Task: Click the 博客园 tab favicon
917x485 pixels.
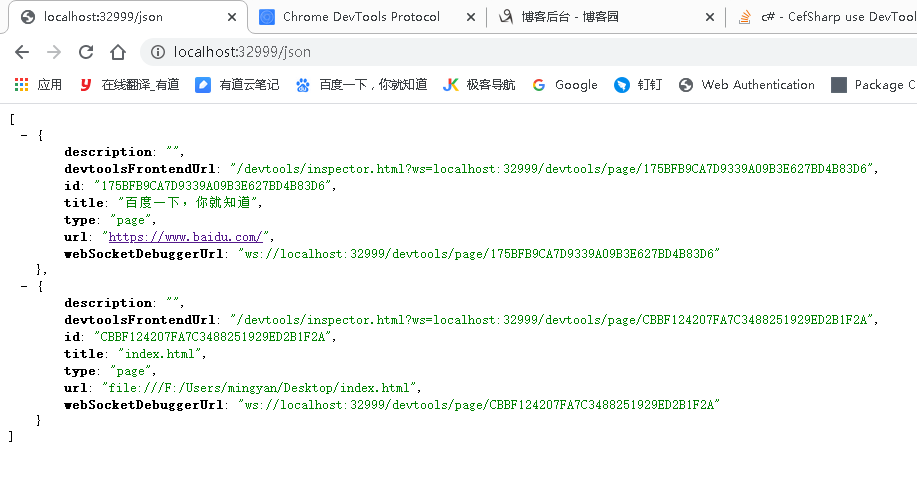Action: coord(505,17)
